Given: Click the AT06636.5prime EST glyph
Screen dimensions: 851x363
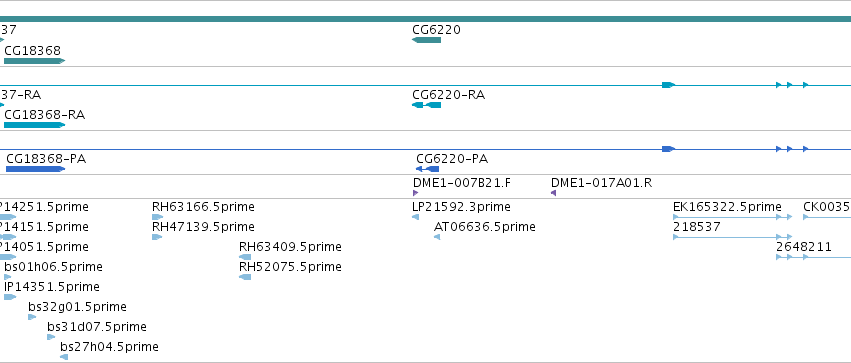Looking at the screenshot, I should click(437, 237).
